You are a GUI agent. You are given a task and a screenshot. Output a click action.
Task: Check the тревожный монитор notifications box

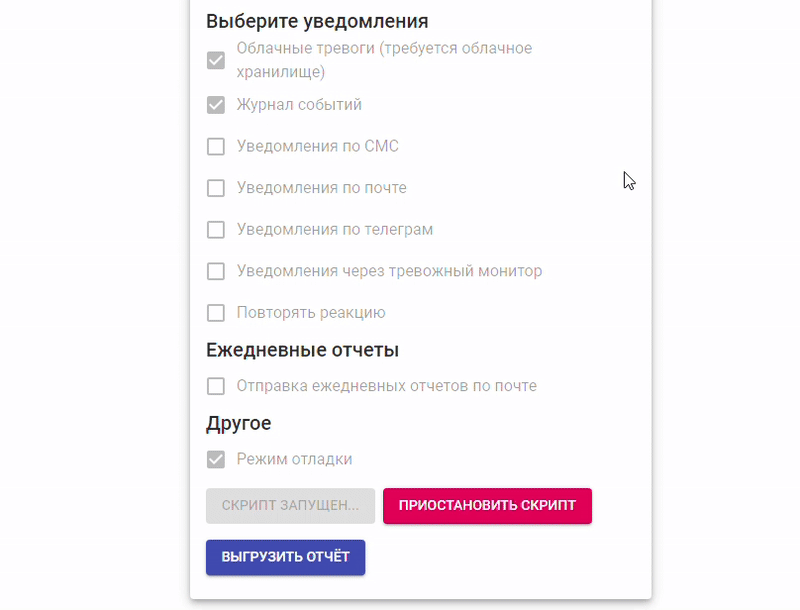tap(215, 271)
